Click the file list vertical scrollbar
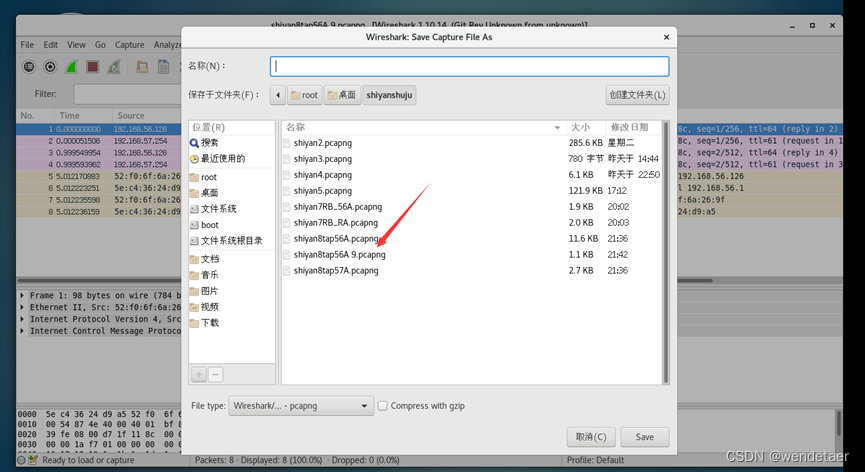The width and height of the screenshot is (865, 472). (666, 253)
